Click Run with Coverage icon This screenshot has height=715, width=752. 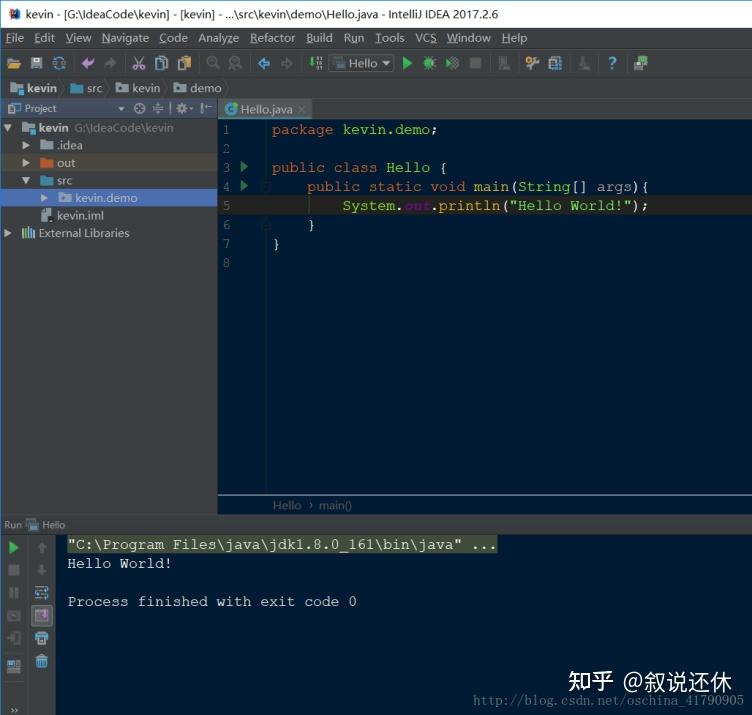(452, 63)
